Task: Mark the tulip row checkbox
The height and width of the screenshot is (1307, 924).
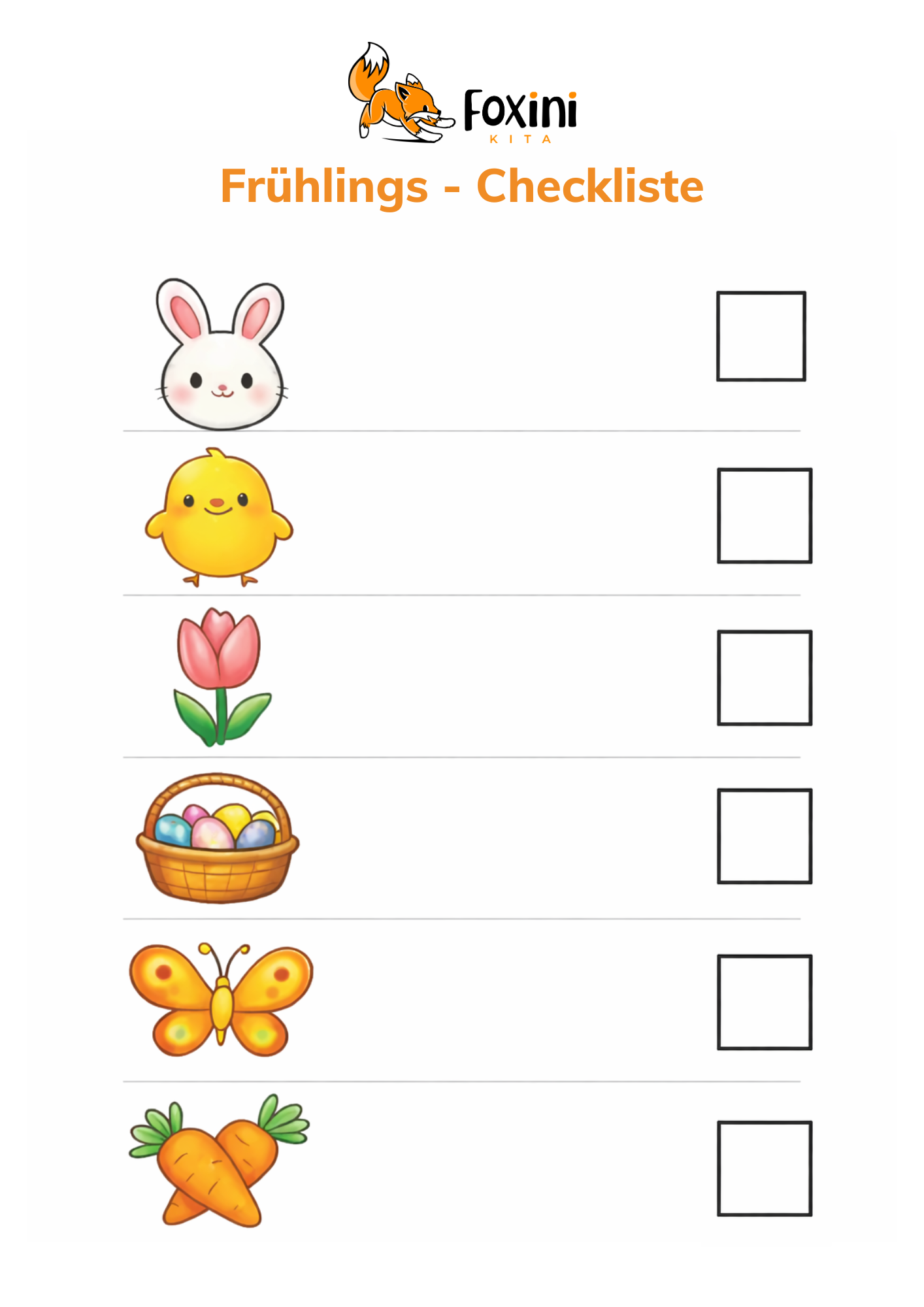Action: (x=764, y=678)
